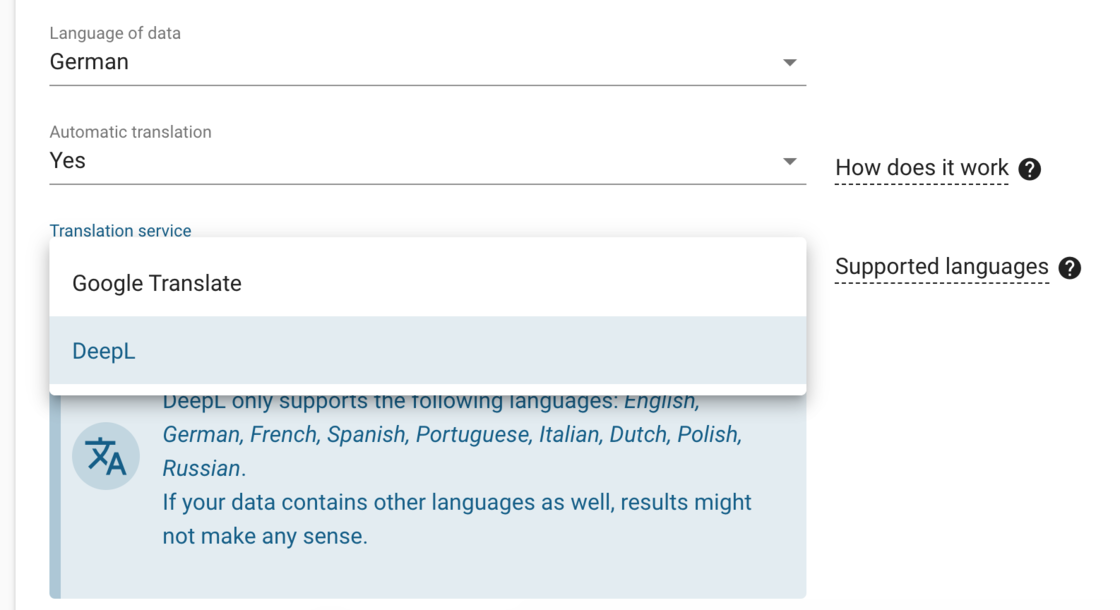Click the blue left border of the notice box
This screenshot has width=1120, height=610.
point(55,500)
